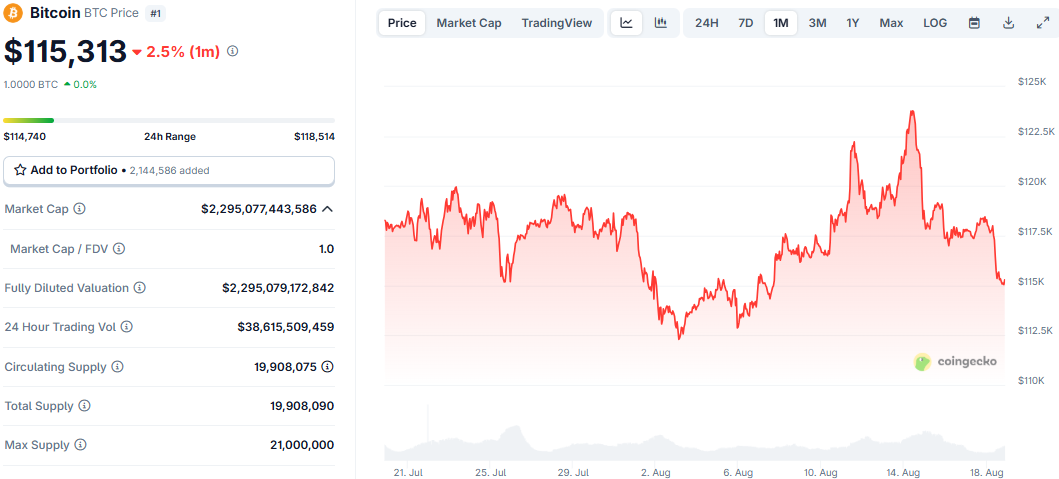
Task: Click the $114,740 24h low value
Action: [x=25, y=136]
